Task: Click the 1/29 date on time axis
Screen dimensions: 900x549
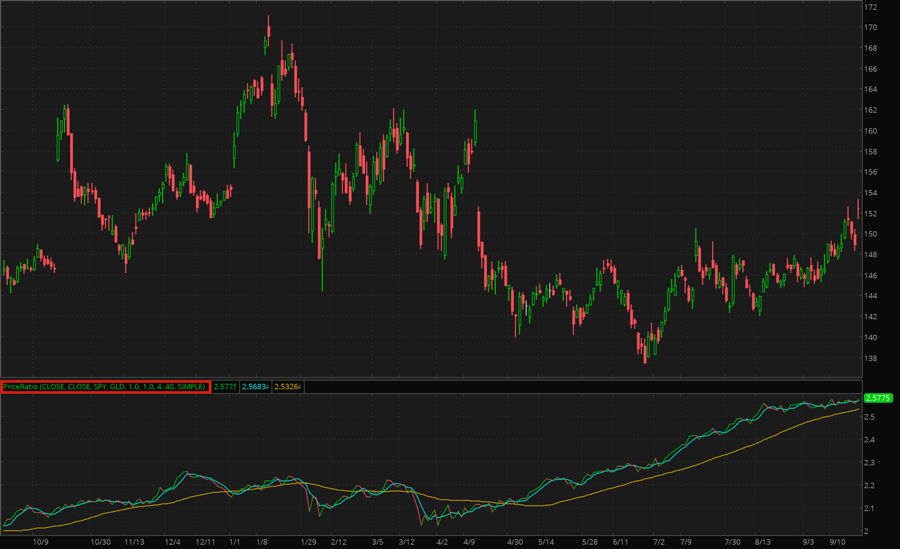Action: [309, 541]
